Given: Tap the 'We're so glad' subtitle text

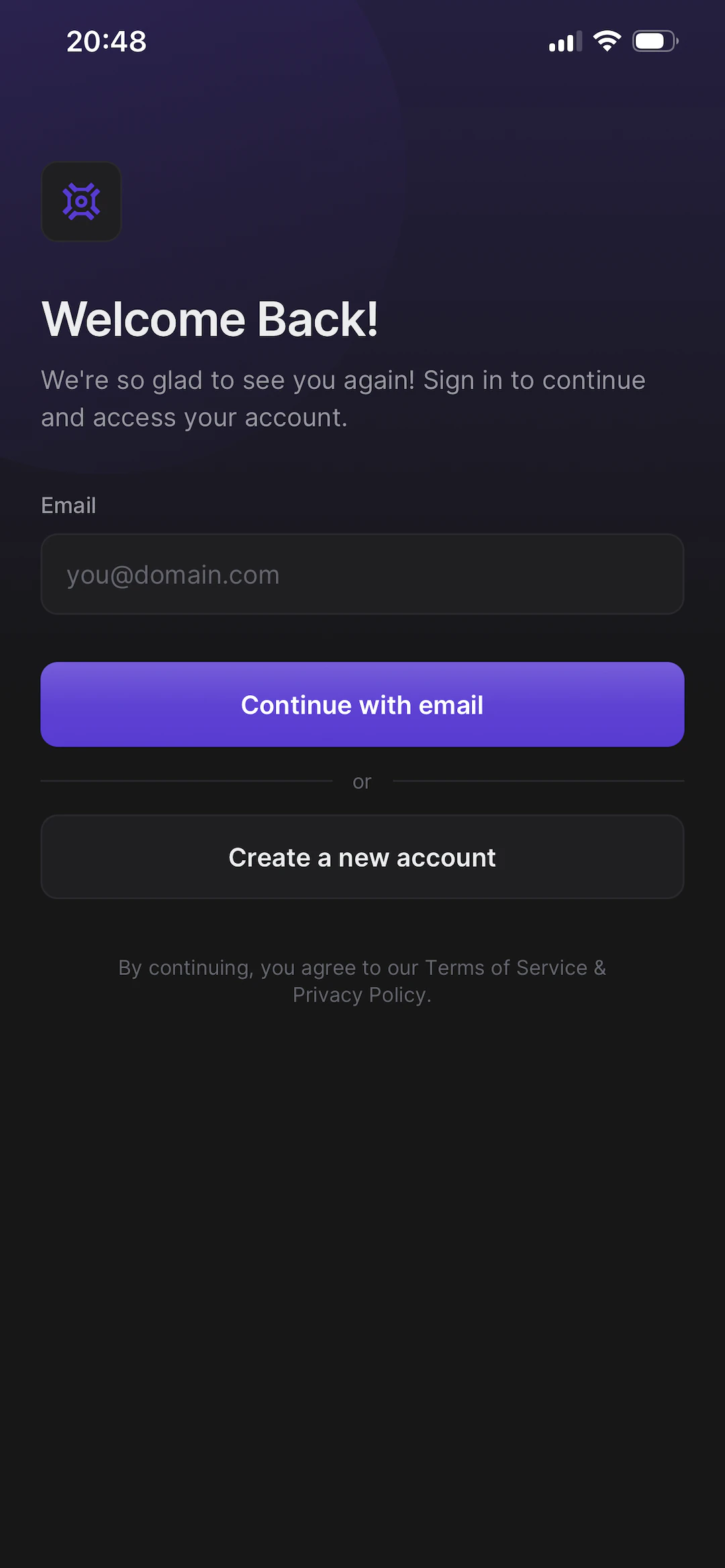Looking at the screenshot, I should tap(343, 399).
